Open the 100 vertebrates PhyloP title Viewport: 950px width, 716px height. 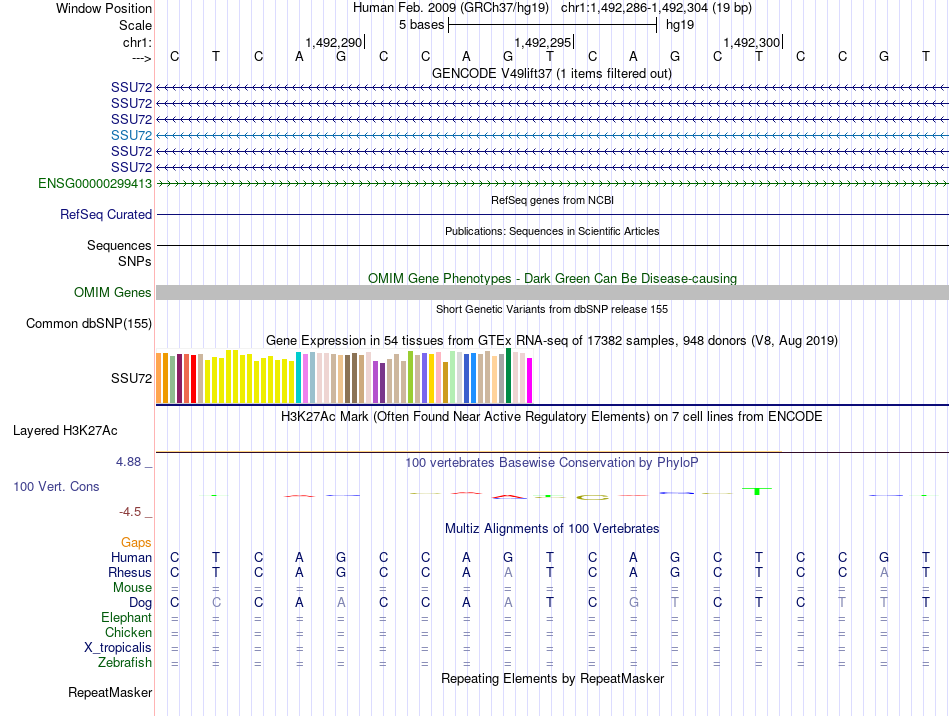click(x=551, y=463)
